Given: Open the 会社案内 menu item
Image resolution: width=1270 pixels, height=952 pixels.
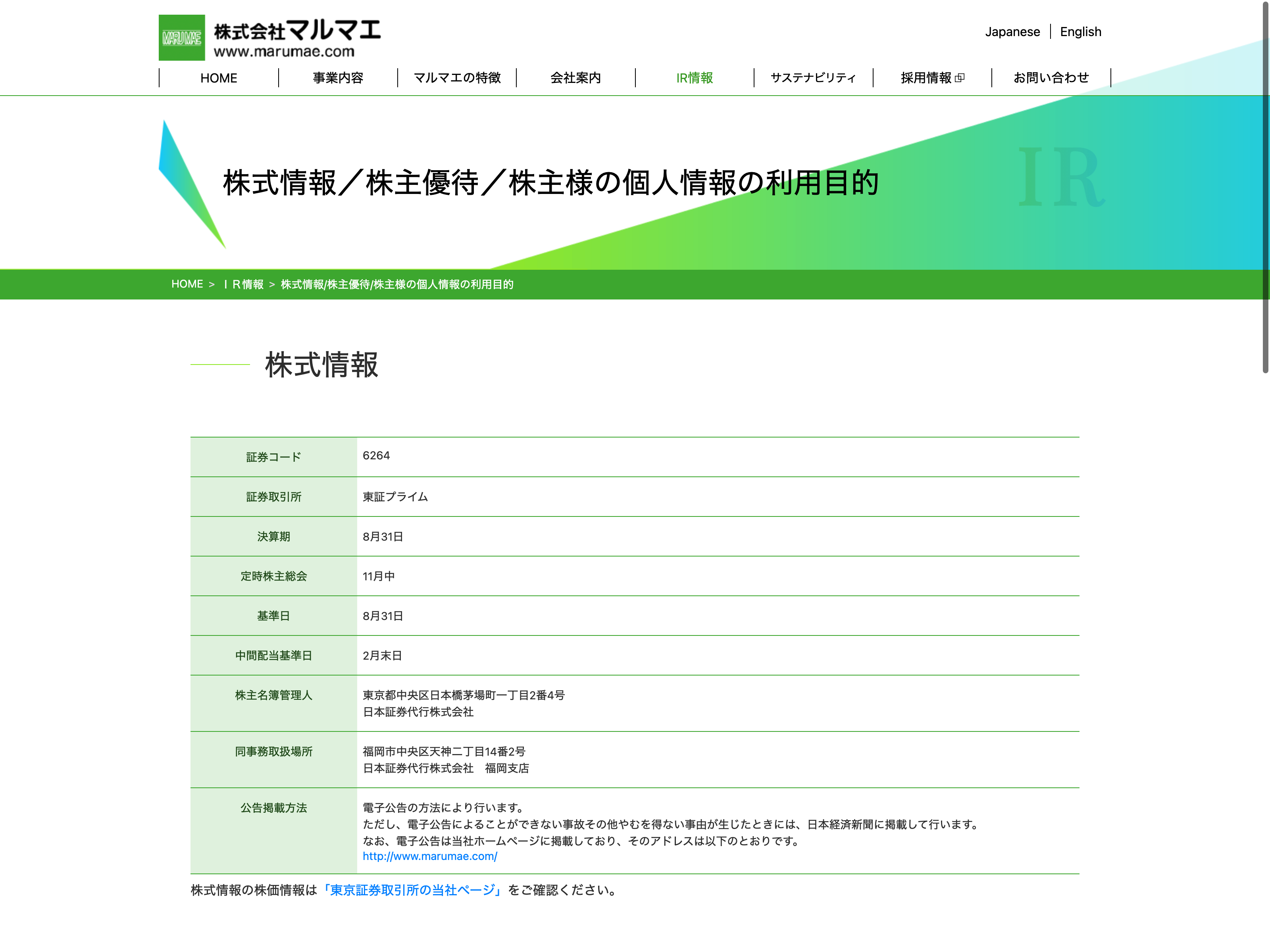Looking at the screenshot, I should (x=575, y=78).
